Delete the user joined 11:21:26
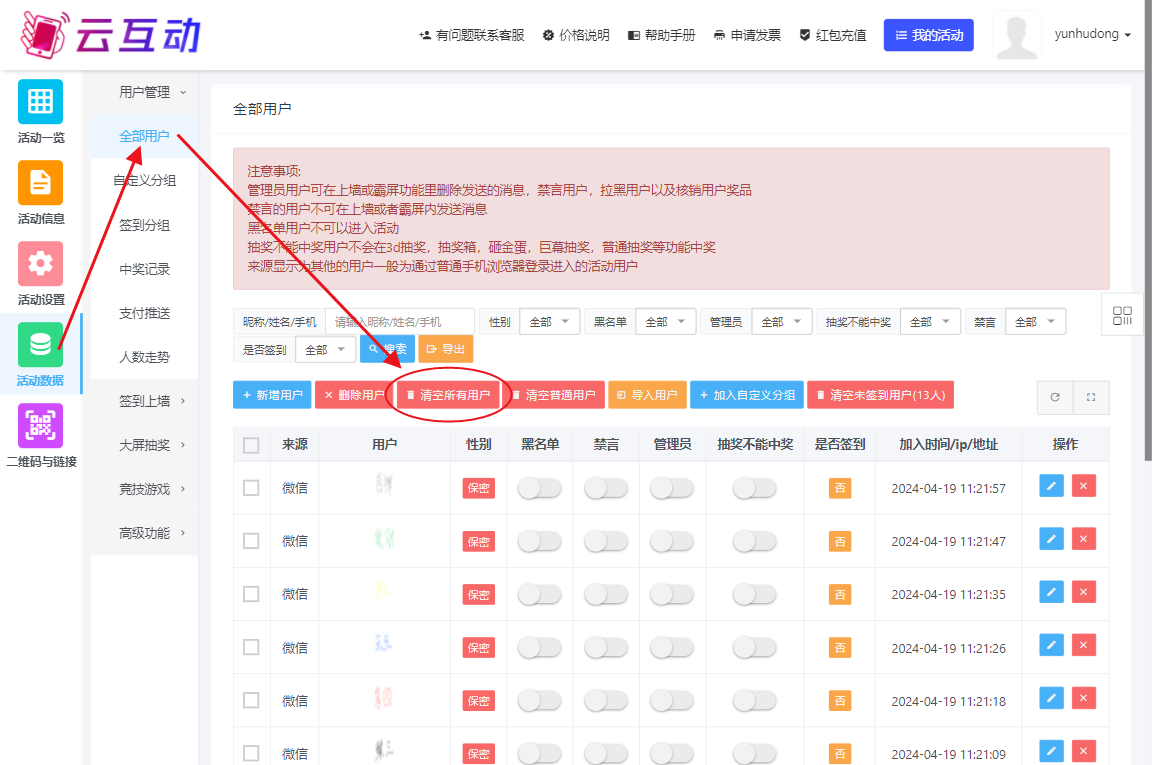Screen dimensions: 1152x765 coord(1084,644)
